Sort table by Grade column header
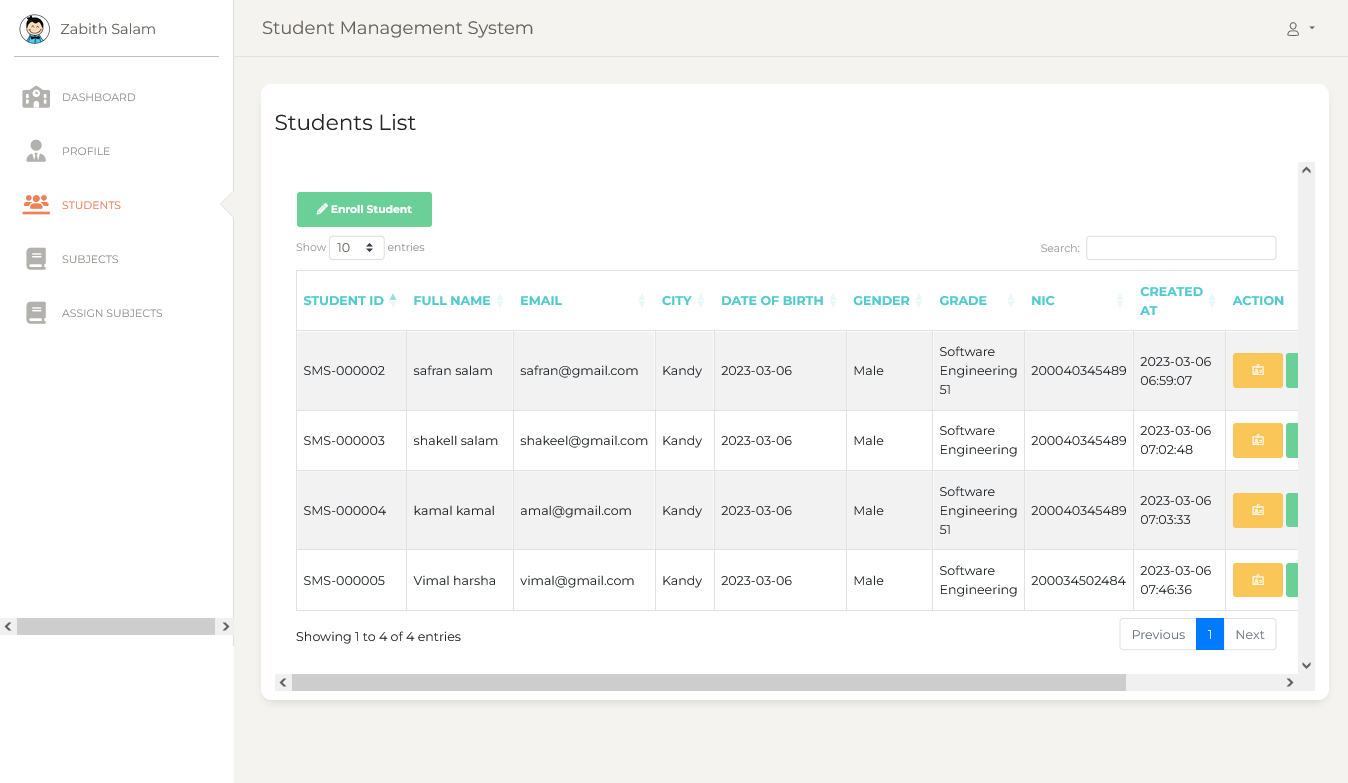This screenshot has height=783, width=1348. 978,300
